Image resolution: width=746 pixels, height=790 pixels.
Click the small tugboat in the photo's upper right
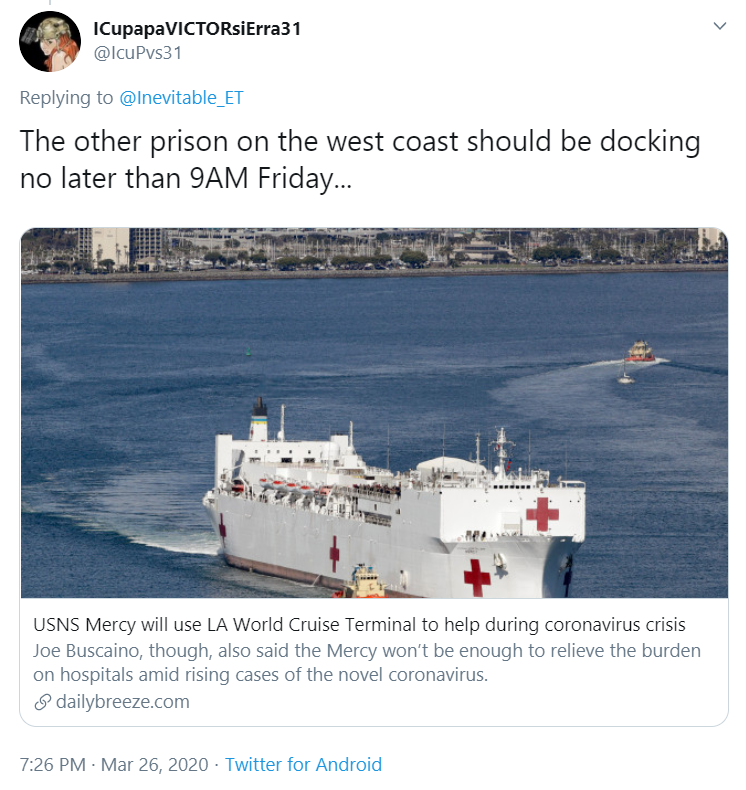640,351
